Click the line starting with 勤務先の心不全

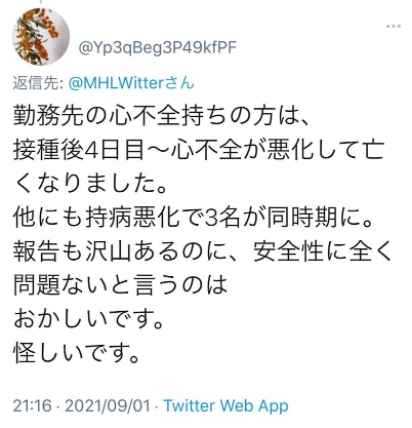[162, 117]
